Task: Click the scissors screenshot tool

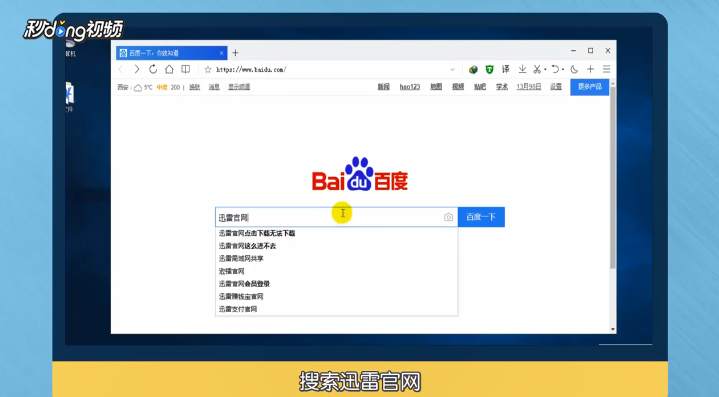Action: tap(537, 69)
